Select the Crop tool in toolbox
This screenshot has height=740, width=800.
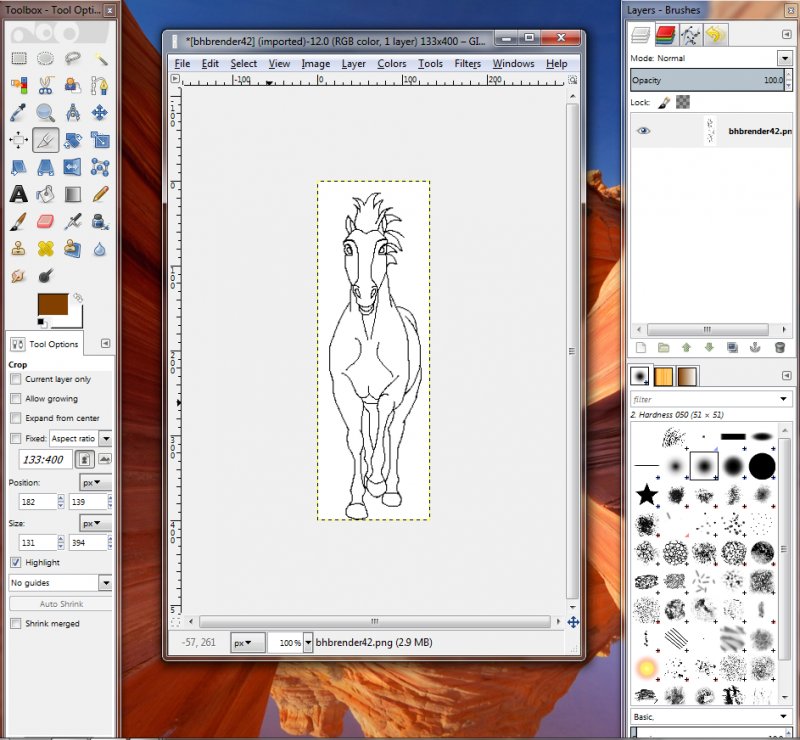point(46,140)
